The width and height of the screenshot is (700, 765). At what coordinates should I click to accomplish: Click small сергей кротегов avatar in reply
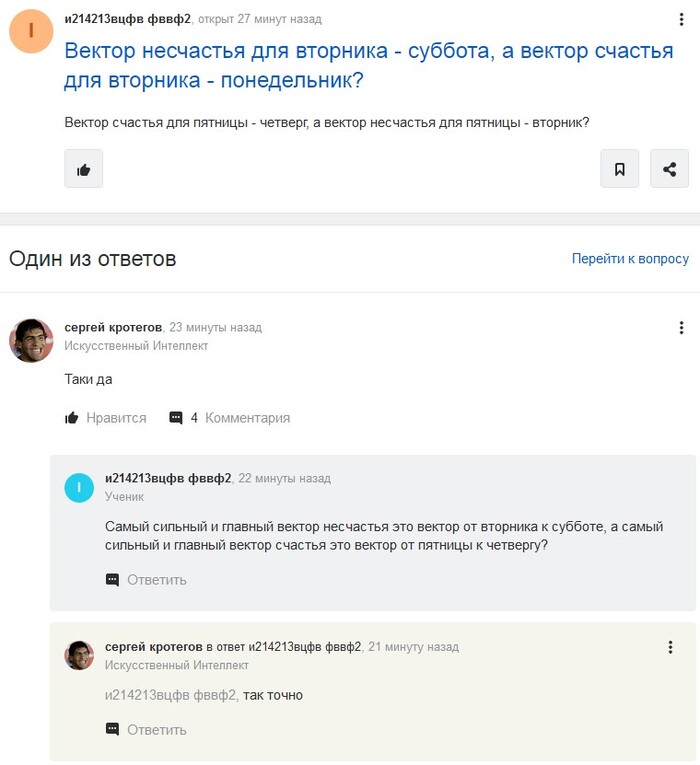point(79,655)
